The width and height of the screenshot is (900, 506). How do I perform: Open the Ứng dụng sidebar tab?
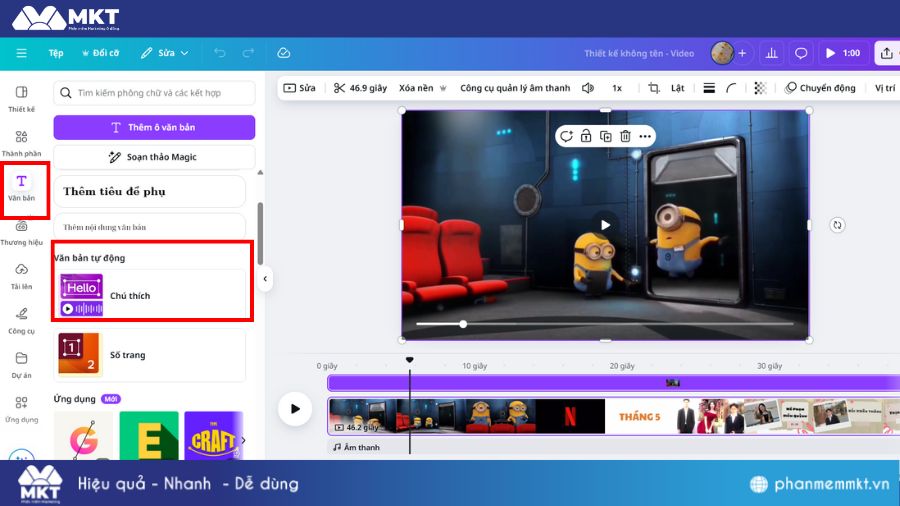pyautogui.click(x=21, y=409)
